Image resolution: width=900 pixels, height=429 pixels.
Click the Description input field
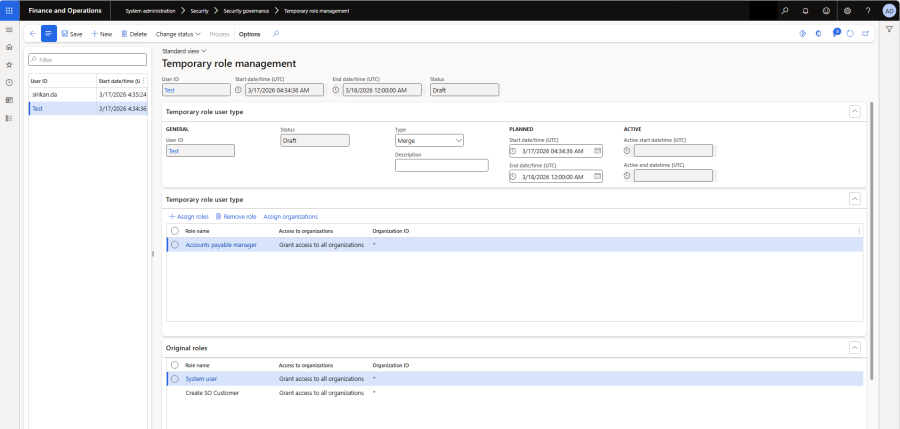click(x=441, y=166)
